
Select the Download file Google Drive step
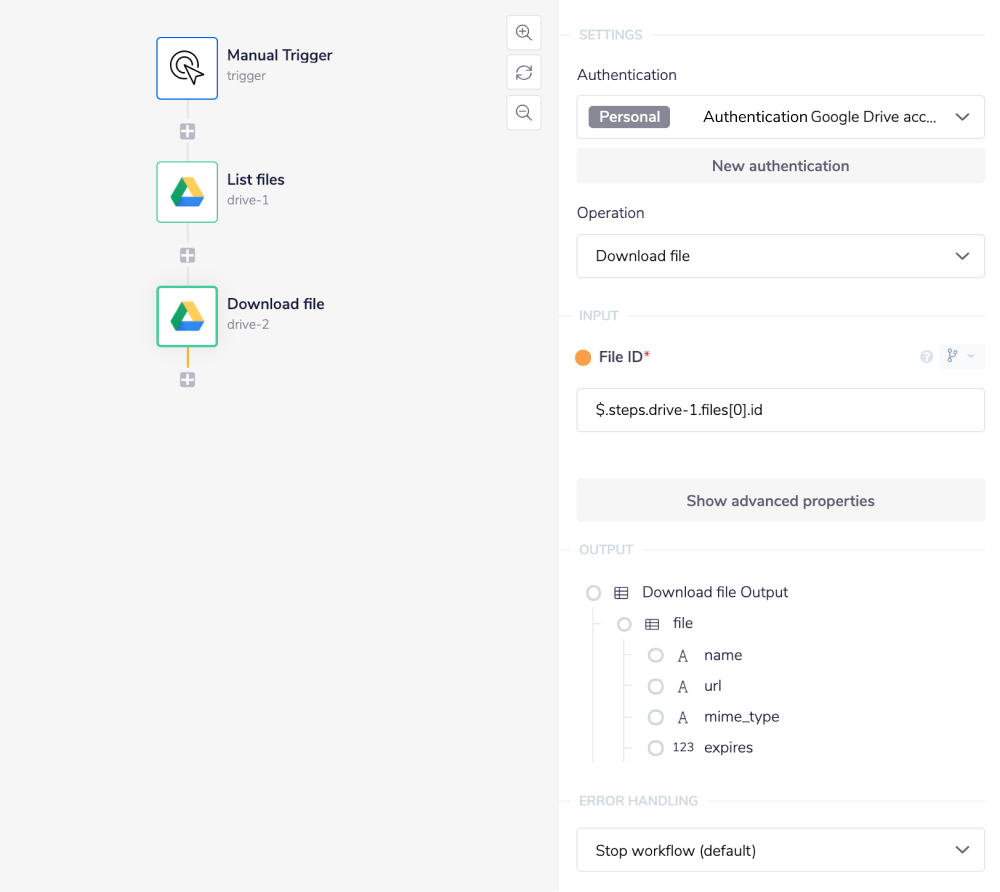click(187, 316)
